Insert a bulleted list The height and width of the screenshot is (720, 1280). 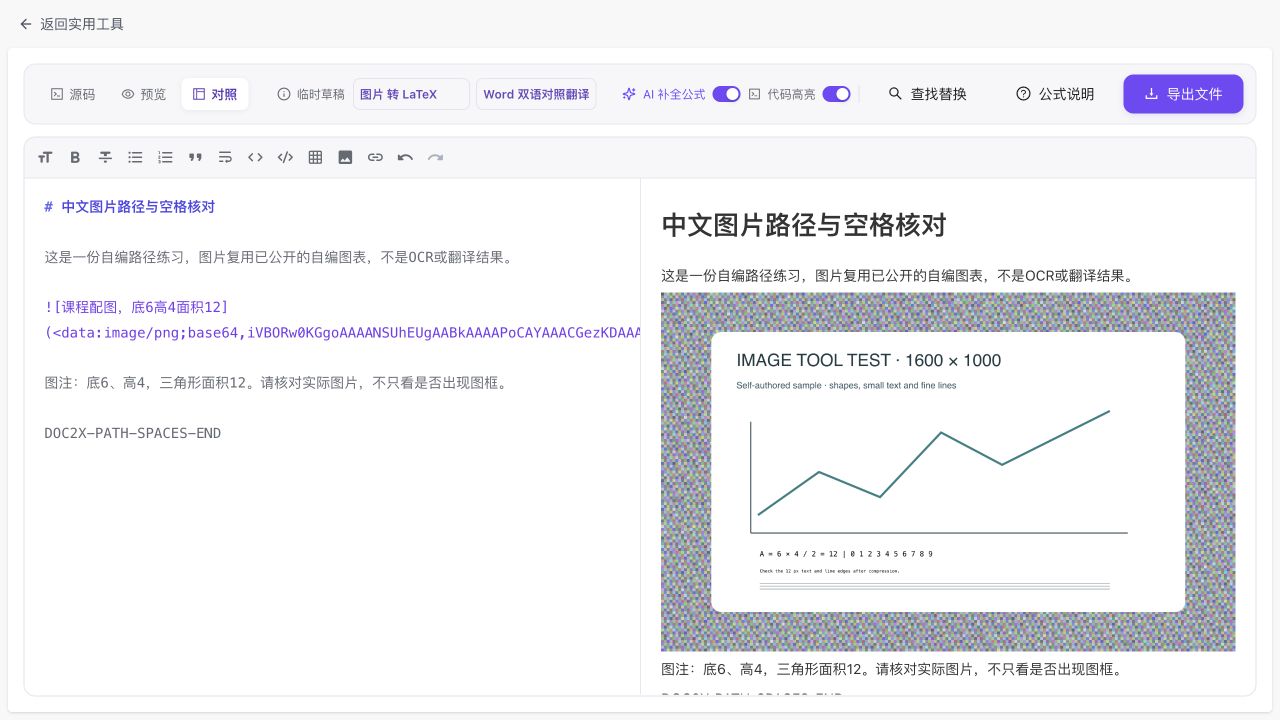tap(135, 157)
